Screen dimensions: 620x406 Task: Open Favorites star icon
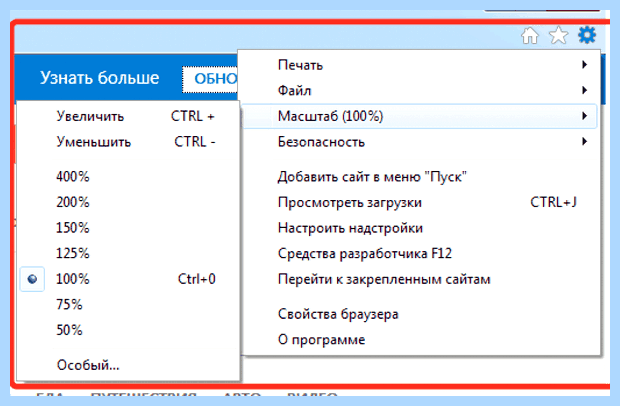[558, 36]
